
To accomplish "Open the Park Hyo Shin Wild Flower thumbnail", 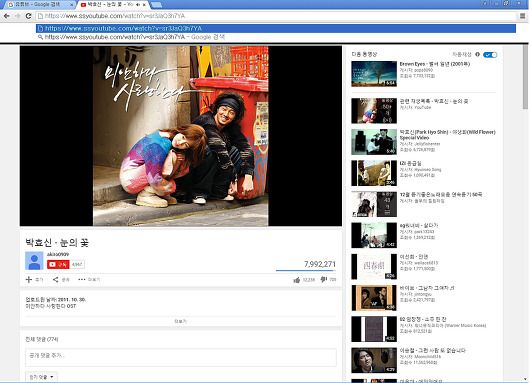I will pyautogui.click(x=374, y=142).
